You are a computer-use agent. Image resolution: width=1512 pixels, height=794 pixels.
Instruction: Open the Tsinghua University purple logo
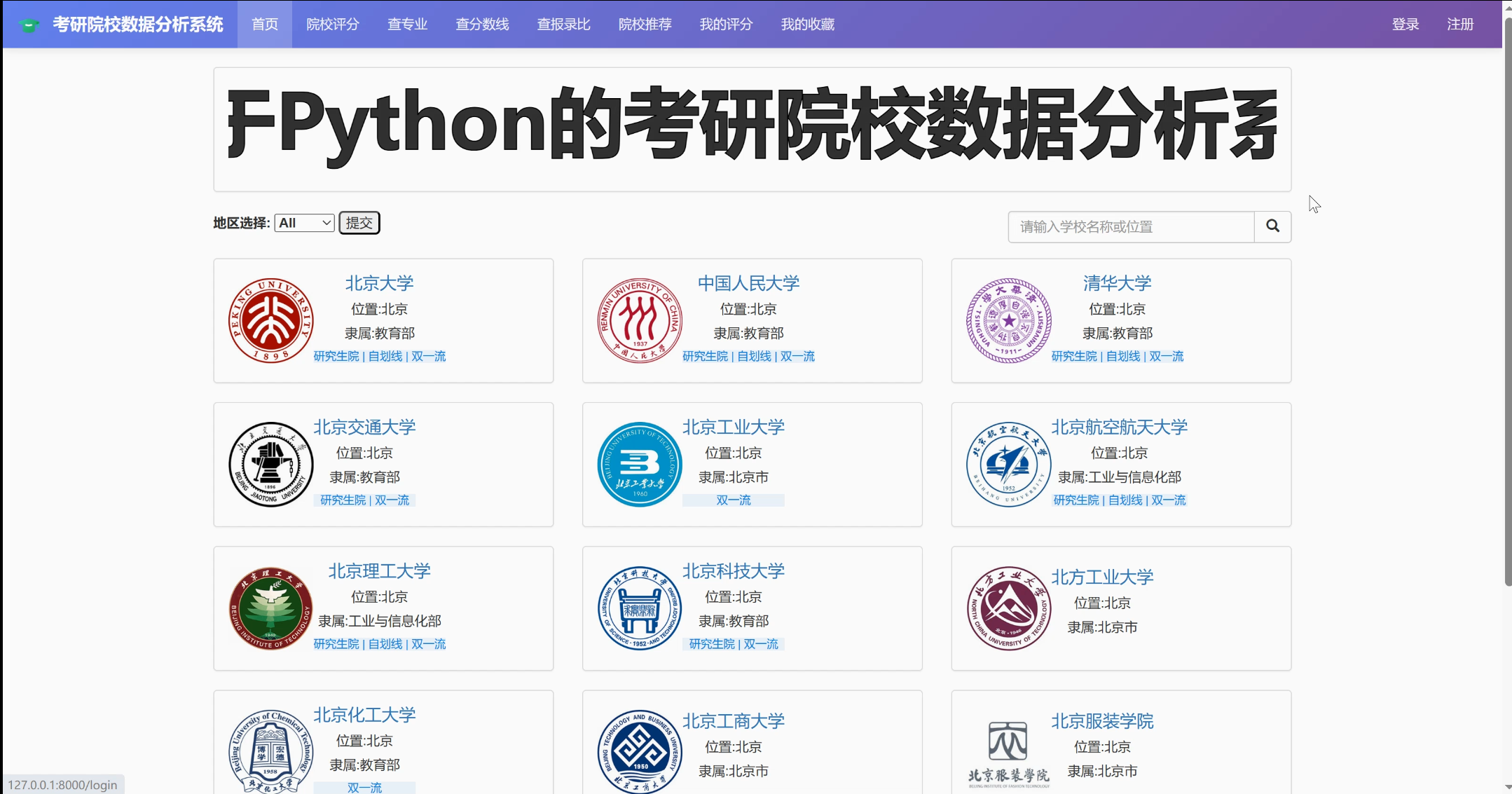(x=1008, y=321)
